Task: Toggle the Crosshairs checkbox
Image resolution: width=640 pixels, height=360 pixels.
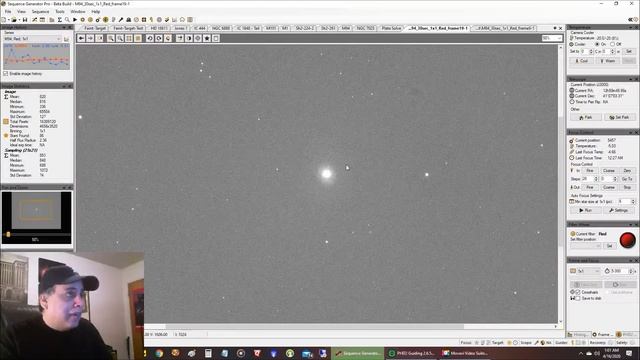Action: (x=578, y=292)
